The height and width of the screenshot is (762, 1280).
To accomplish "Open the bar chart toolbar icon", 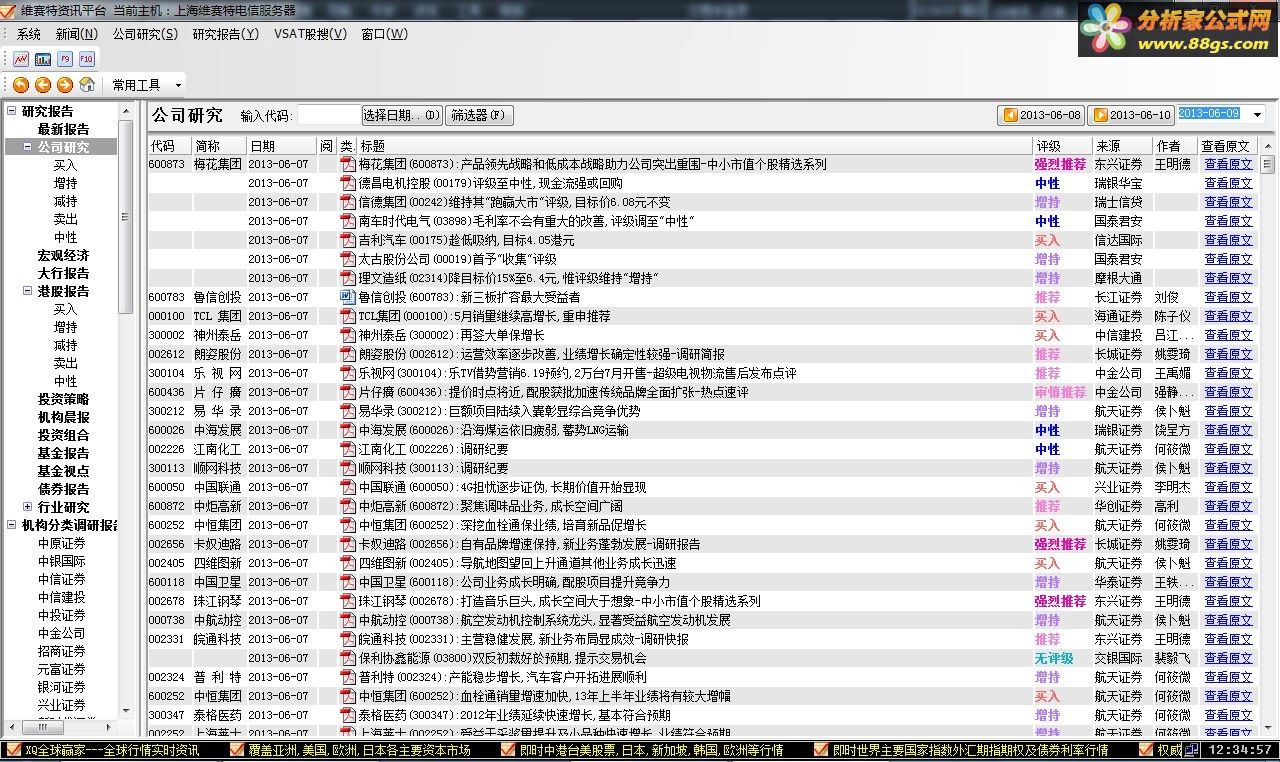I will [43, 59].
